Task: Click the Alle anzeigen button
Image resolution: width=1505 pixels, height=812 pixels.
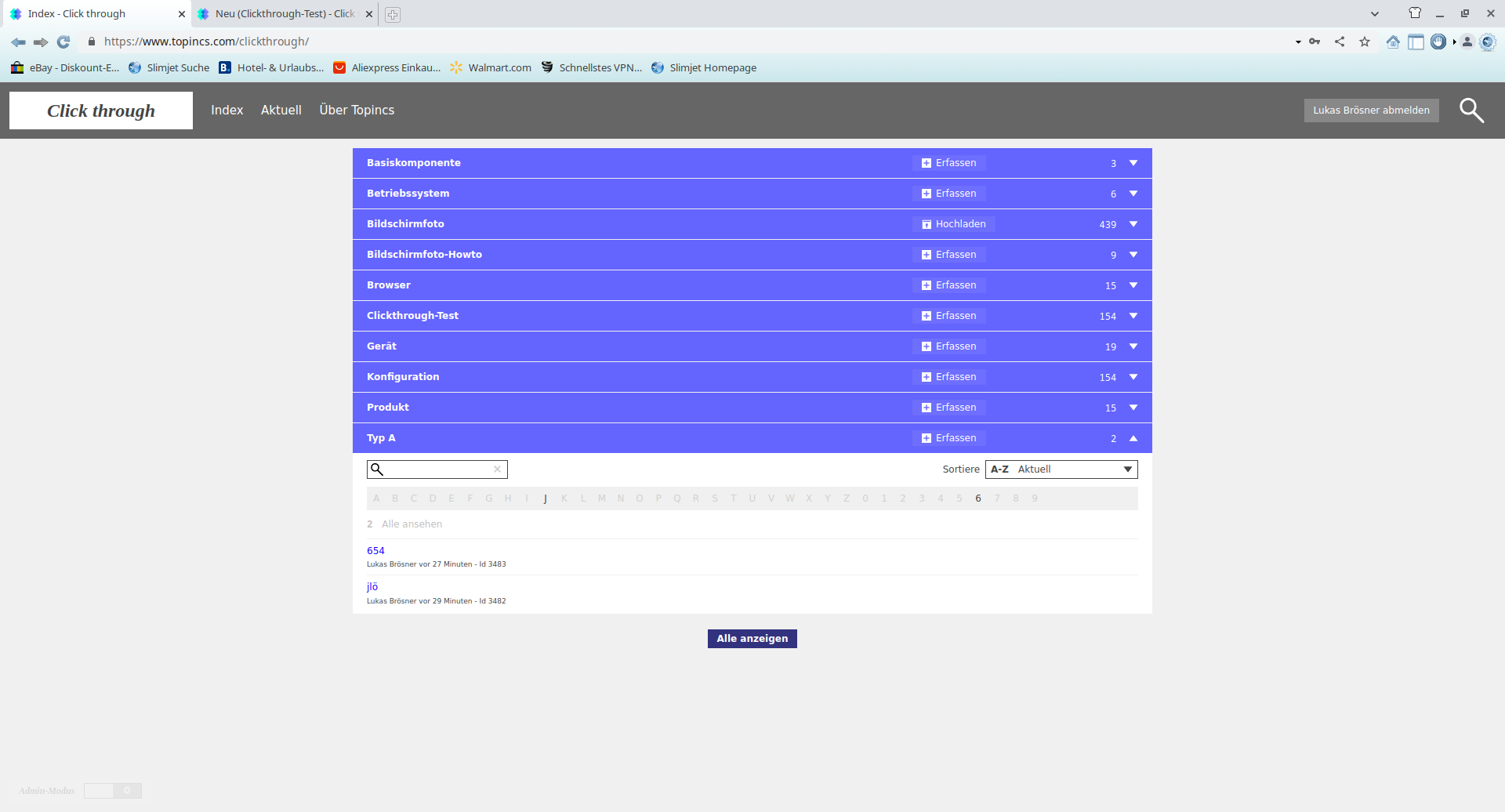Action: [x=752, y=639]
